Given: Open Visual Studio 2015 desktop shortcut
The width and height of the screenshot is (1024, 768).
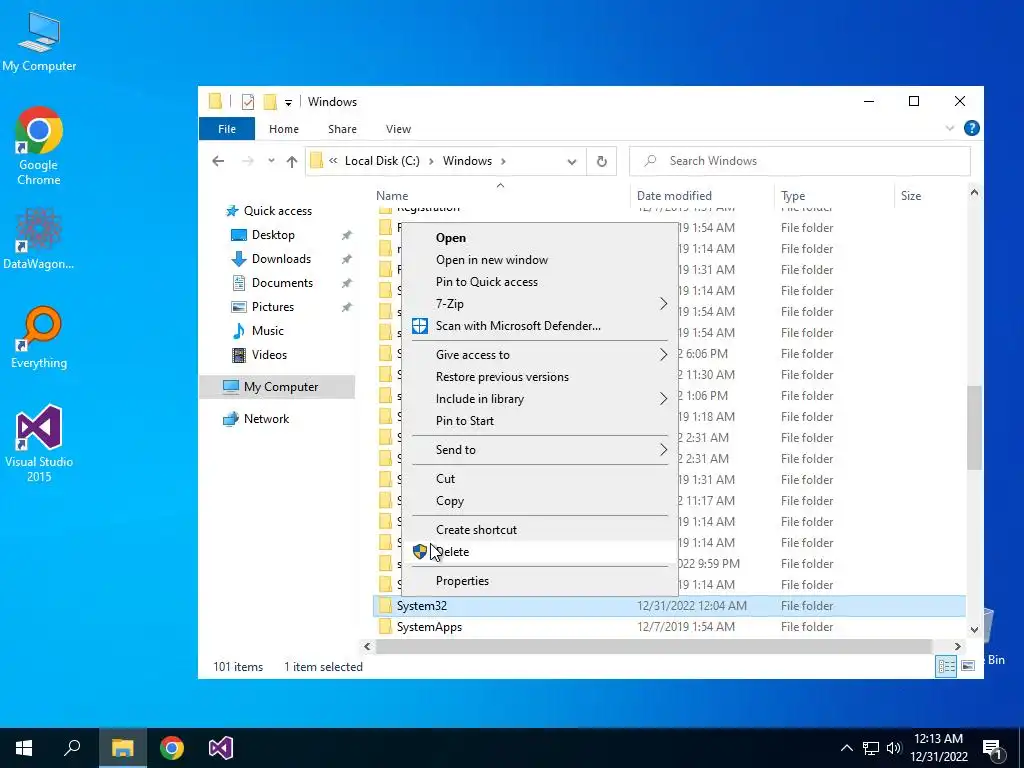Looking at the screenshot, I should pos(39,443).
